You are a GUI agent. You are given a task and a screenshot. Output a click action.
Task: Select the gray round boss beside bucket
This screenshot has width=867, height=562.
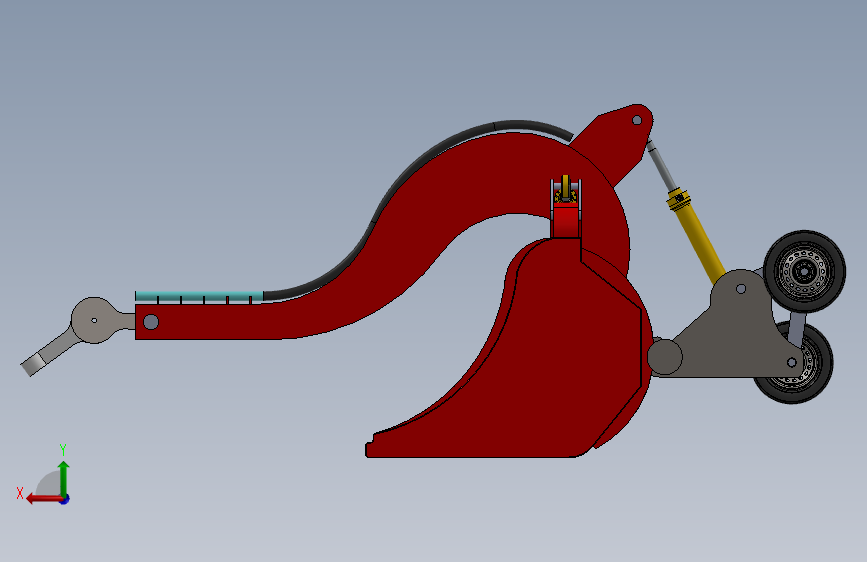pyautogui.click(x=665, y=357)
